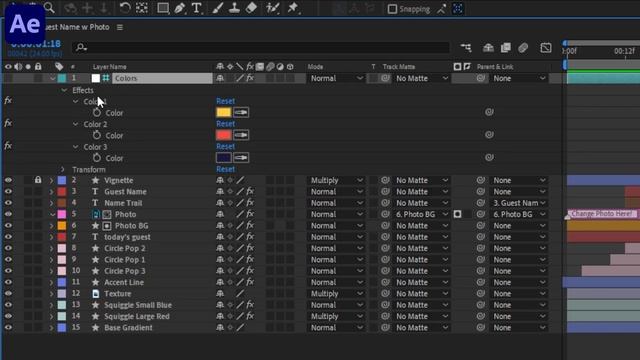Reset the Color 3 effect
This screenshot has width=640, height=360.
(225, 146)
